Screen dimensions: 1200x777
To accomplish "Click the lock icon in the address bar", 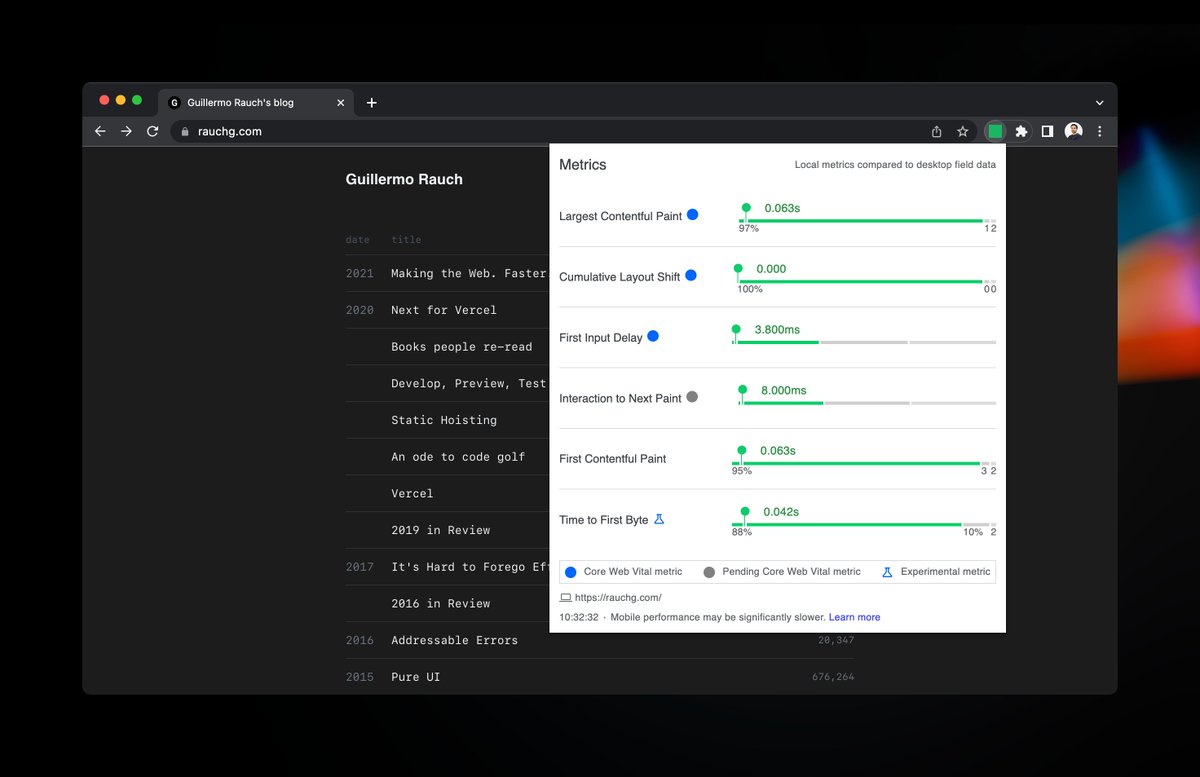I will [x=184, y=131].
